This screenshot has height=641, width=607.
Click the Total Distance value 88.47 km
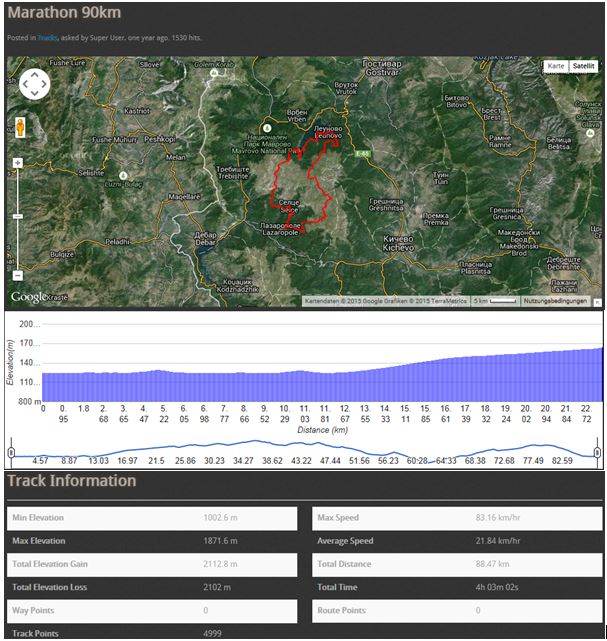[x=493, y=564]
